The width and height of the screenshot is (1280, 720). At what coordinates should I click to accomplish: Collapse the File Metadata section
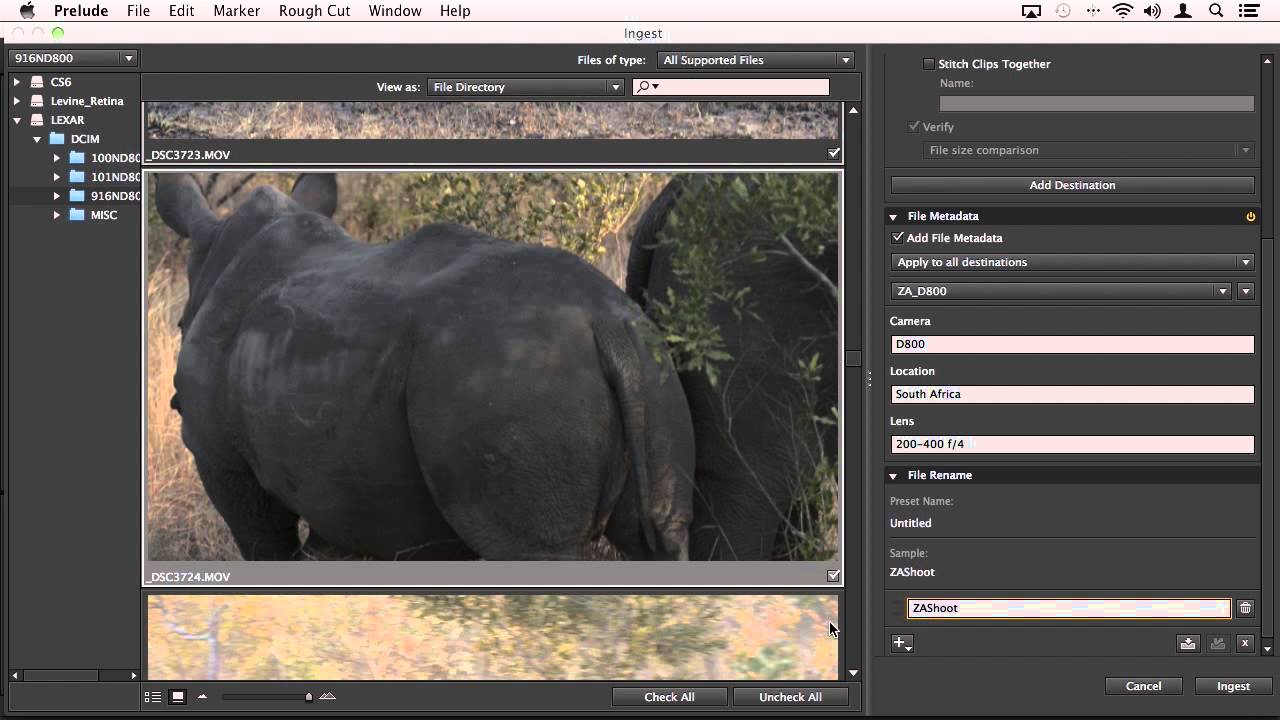pyautogui.click(x=893, y=216)
